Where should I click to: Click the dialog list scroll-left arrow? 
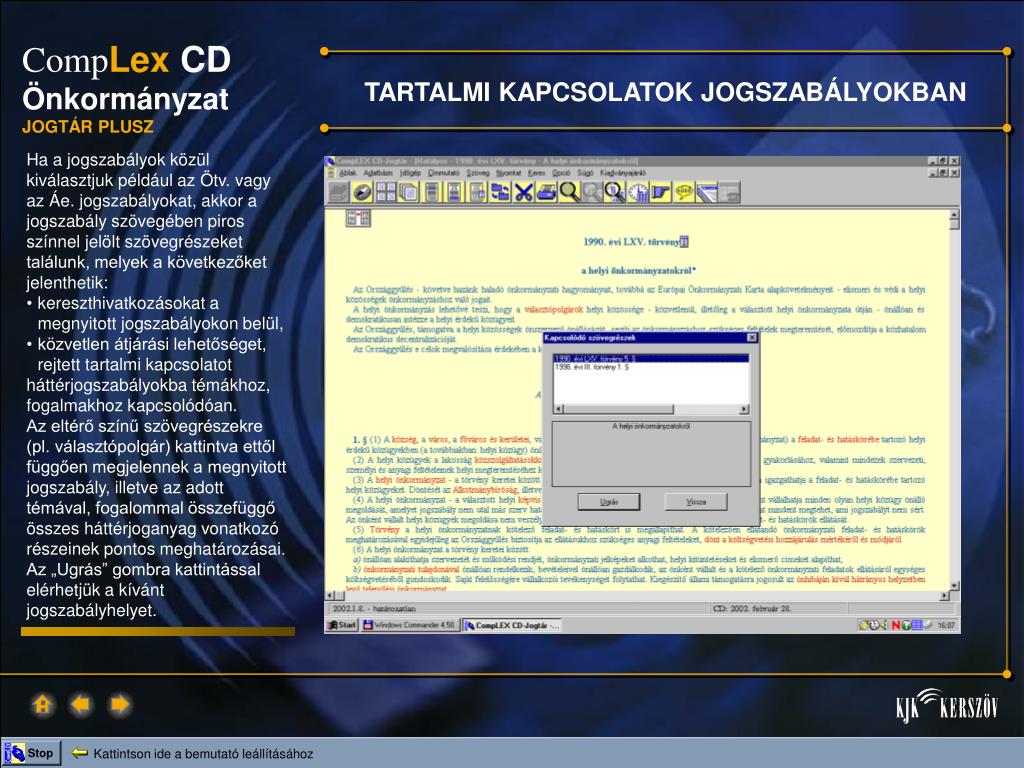558,409
